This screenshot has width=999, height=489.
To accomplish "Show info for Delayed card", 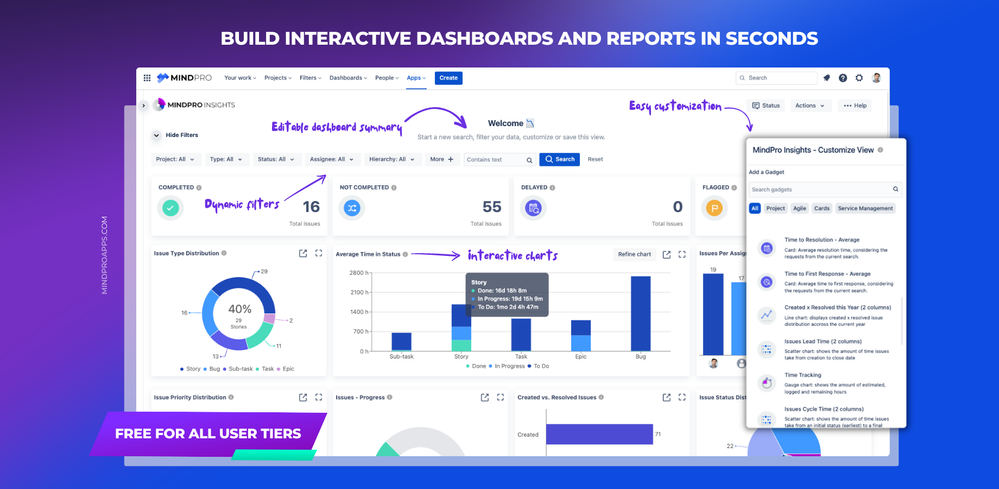I will tap(552, 188).
